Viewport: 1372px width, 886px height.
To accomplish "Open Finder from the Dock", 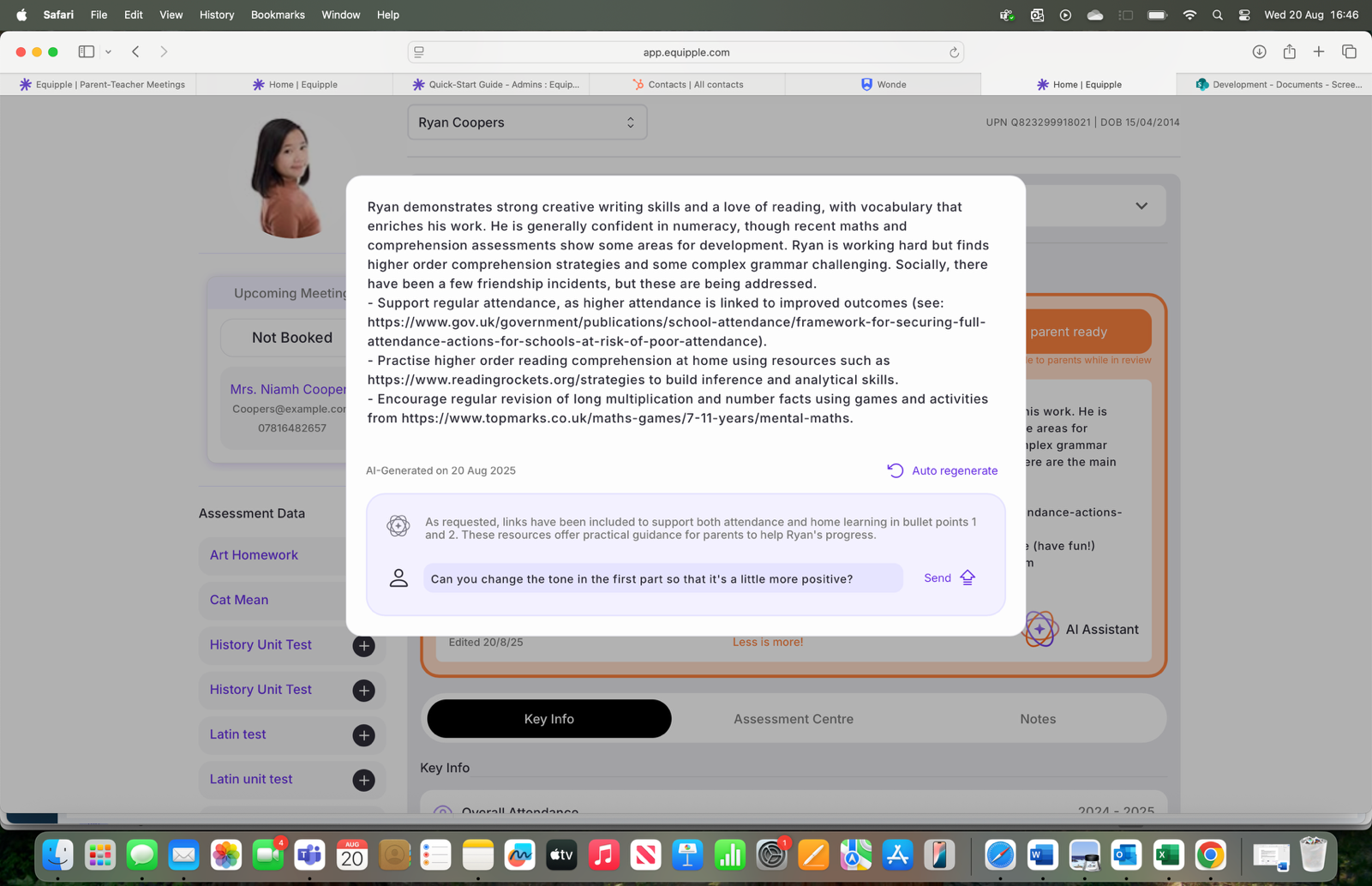I will click(x=58, y=854).
